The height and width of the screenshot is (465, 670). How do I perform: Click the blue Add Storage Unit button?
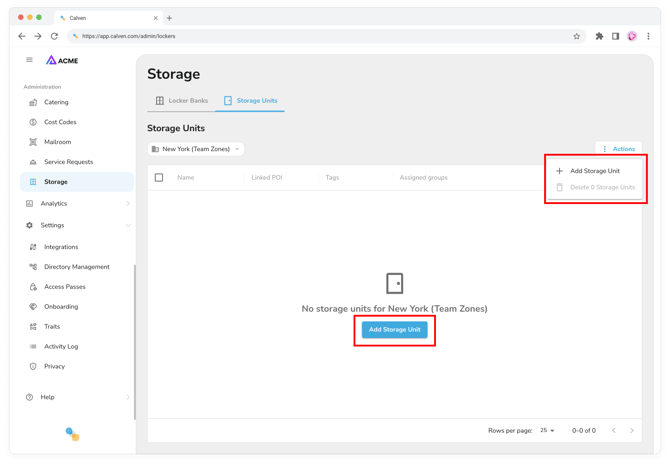click(x=394, y=330)
